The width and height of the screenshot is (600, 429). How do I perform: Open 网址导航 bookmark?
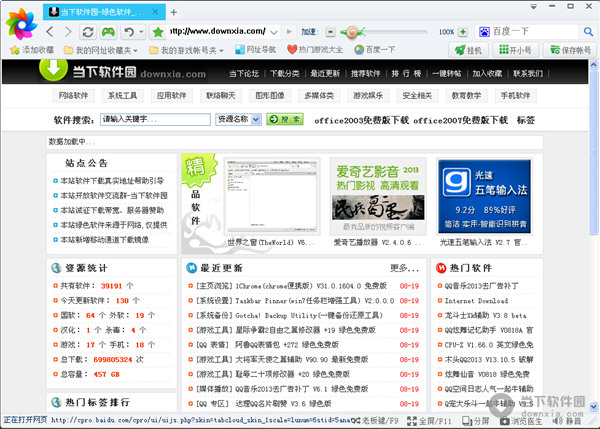click(x=256, y=50)
